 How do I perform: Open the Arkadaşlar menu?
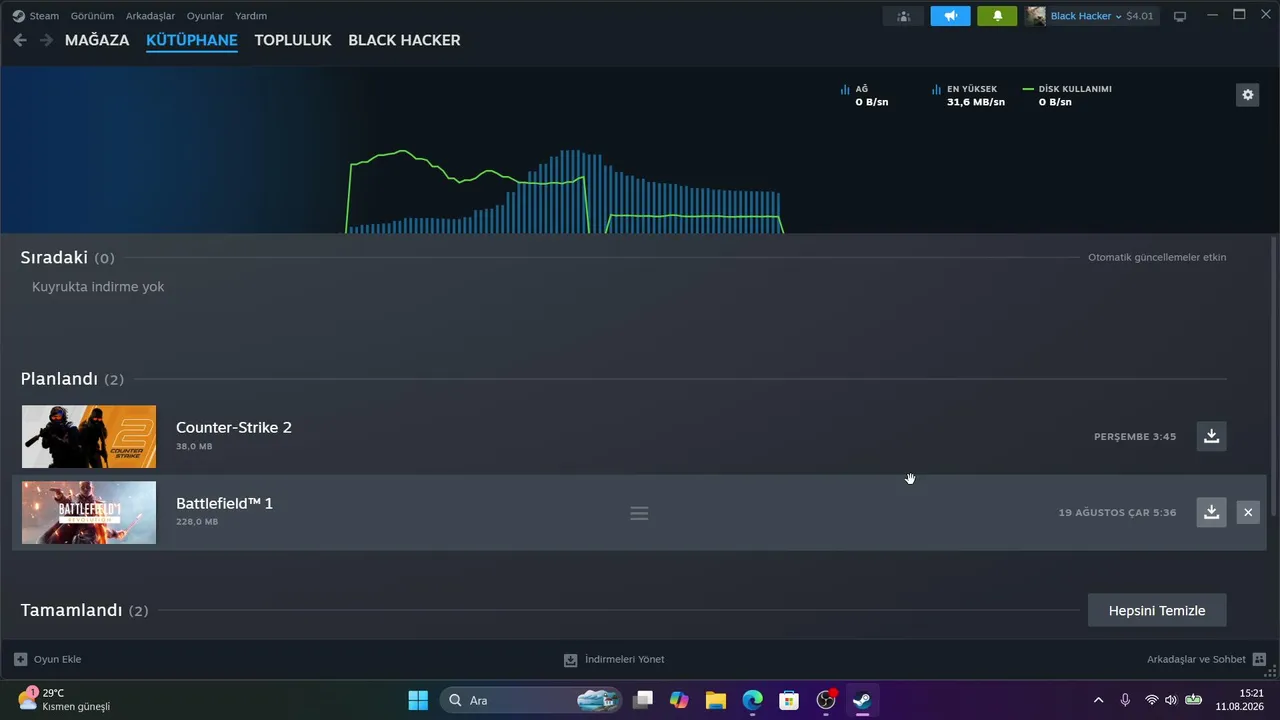(x=150, y=16)
